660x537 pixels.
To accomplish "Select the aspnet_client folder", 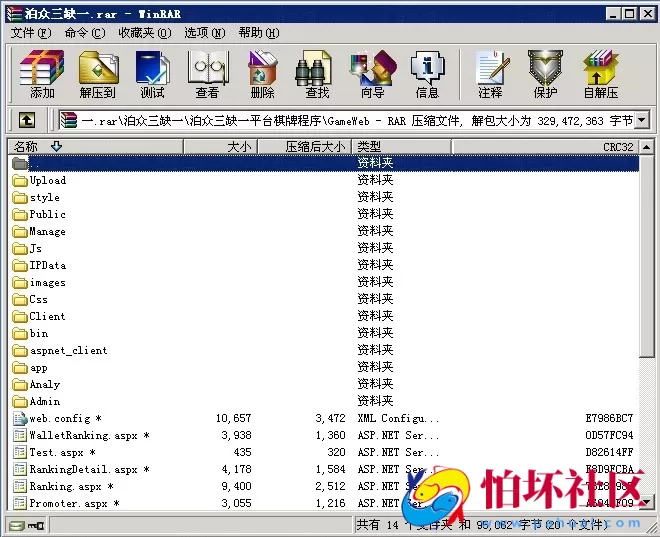I will tap(60, 351).
